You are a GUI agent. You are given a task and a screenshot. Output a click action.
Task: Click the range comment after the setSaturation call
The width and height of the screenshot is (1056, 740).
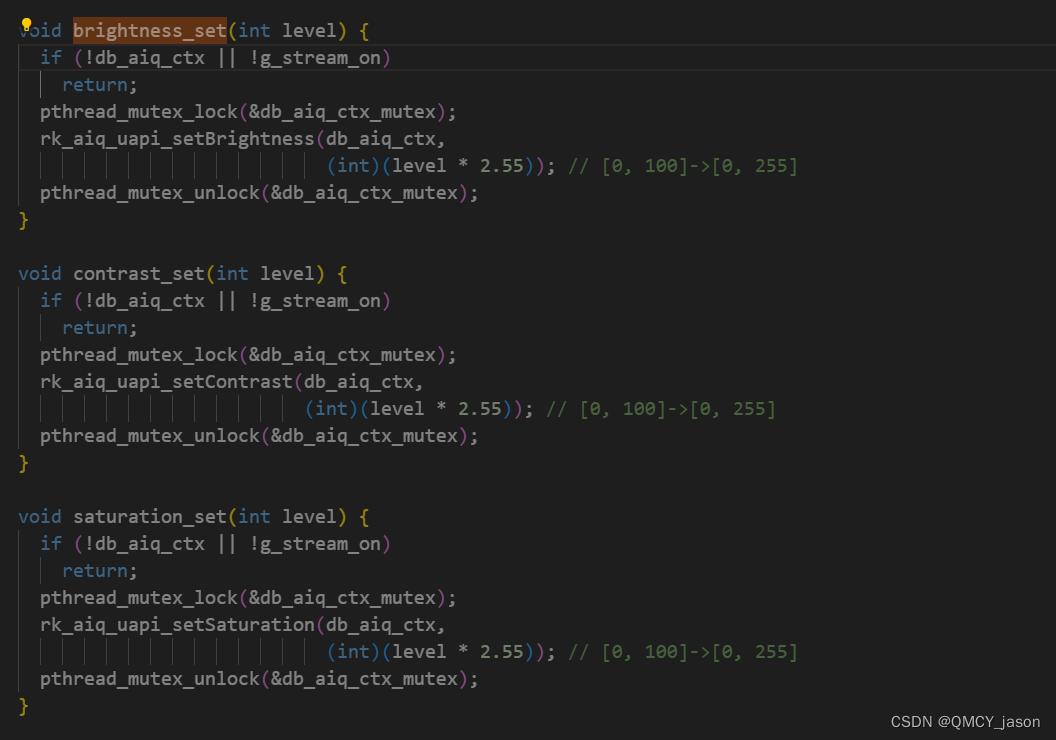[x=683, y=652]
